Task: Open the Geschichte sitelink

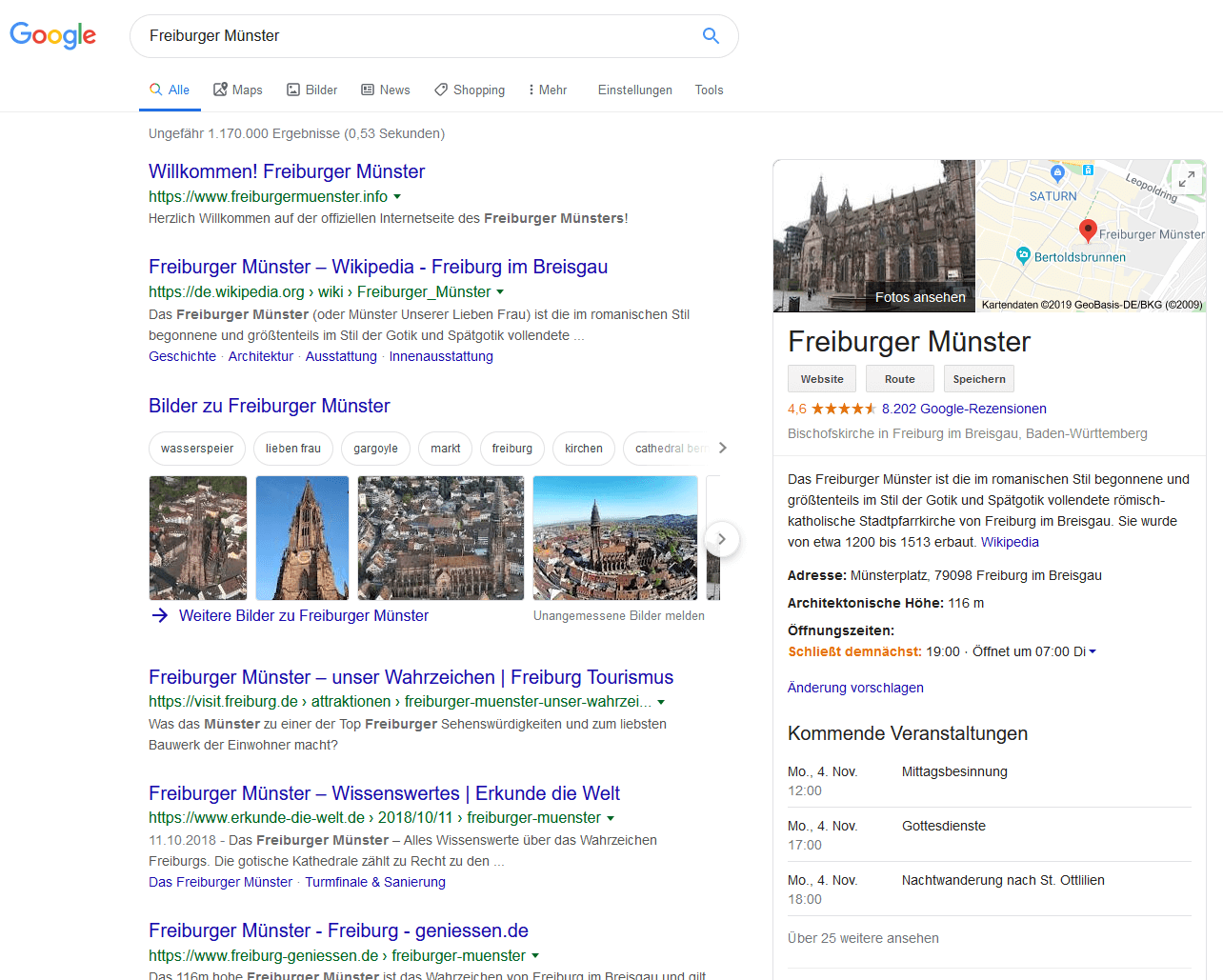Action: click(182, 356)
